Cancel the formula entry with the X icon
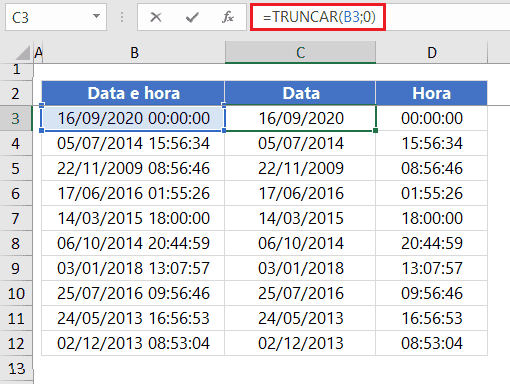 [156, 17]
